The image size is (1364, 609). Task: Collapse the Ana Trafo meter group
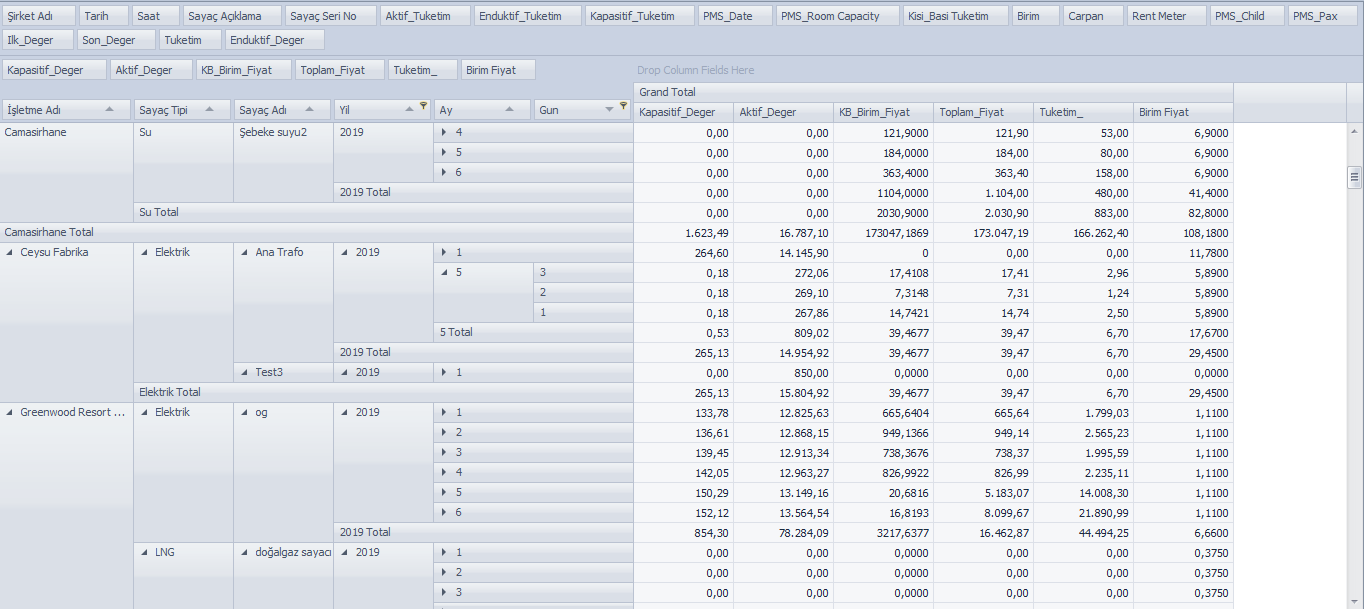point(245,252)
